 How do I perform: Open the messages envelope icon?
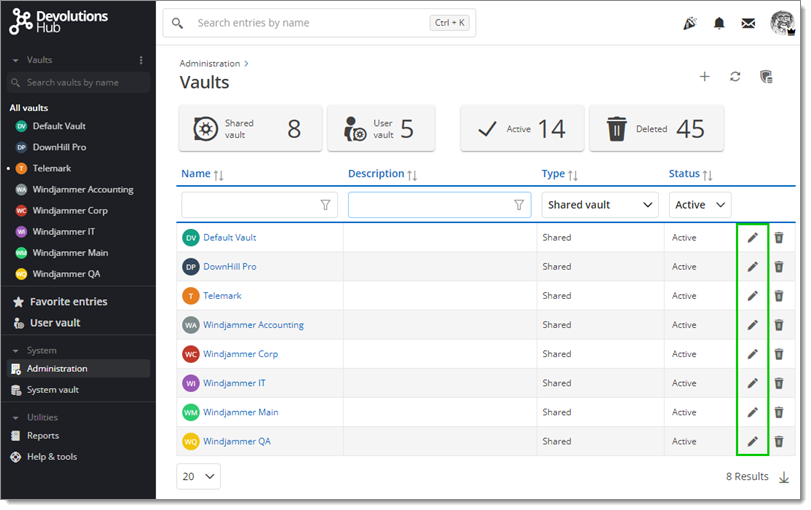click(748, 23)
